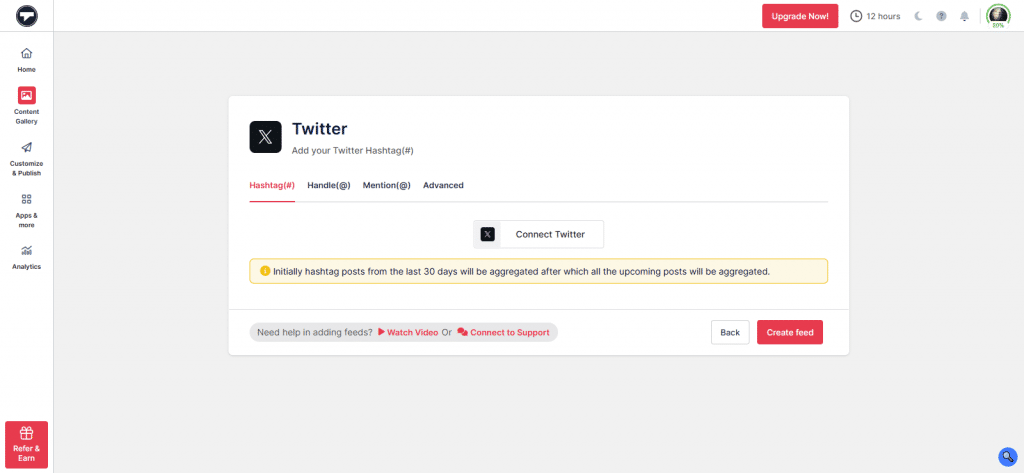Viewport: 1024px width, 473px height.
Task: Open the Advanced tab
Action: [443, 186]
